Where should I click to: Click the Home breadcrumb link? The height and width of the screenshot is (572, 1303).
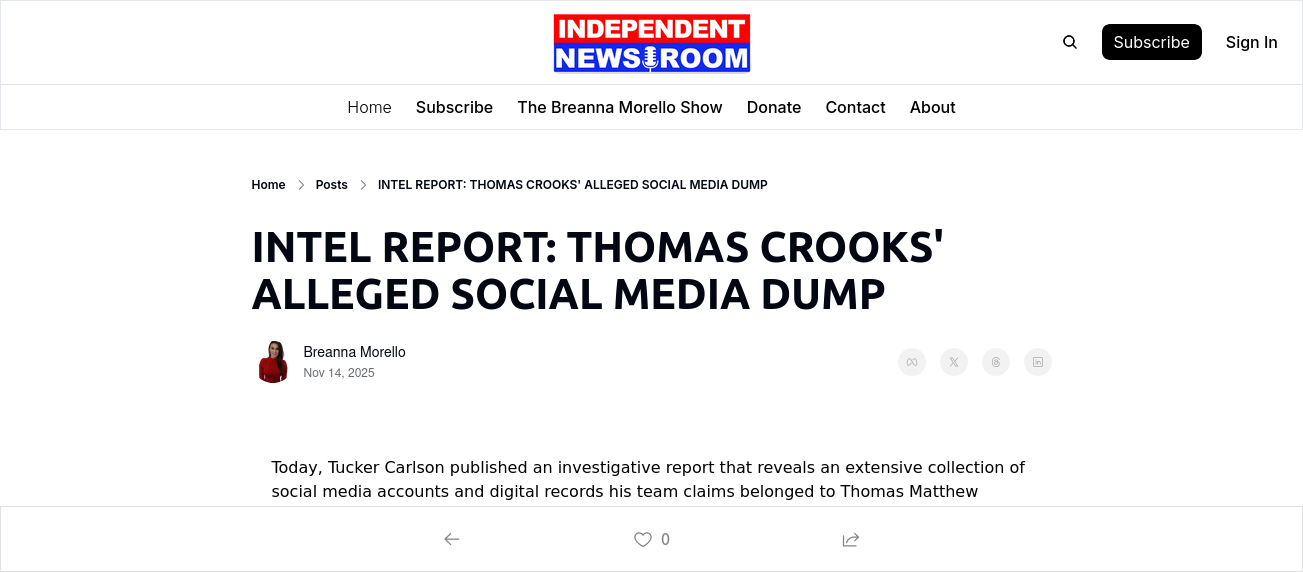(x=268, y=185)
